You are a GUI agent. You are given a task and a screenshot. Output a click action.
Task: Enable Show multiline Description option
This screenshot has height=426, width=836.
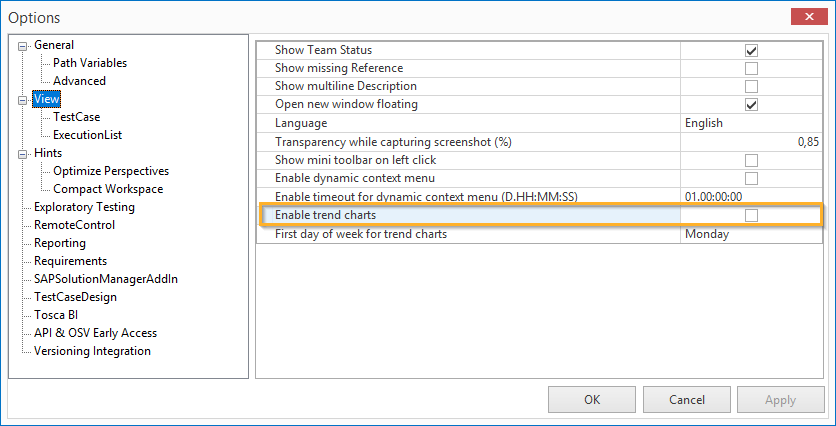751,87
